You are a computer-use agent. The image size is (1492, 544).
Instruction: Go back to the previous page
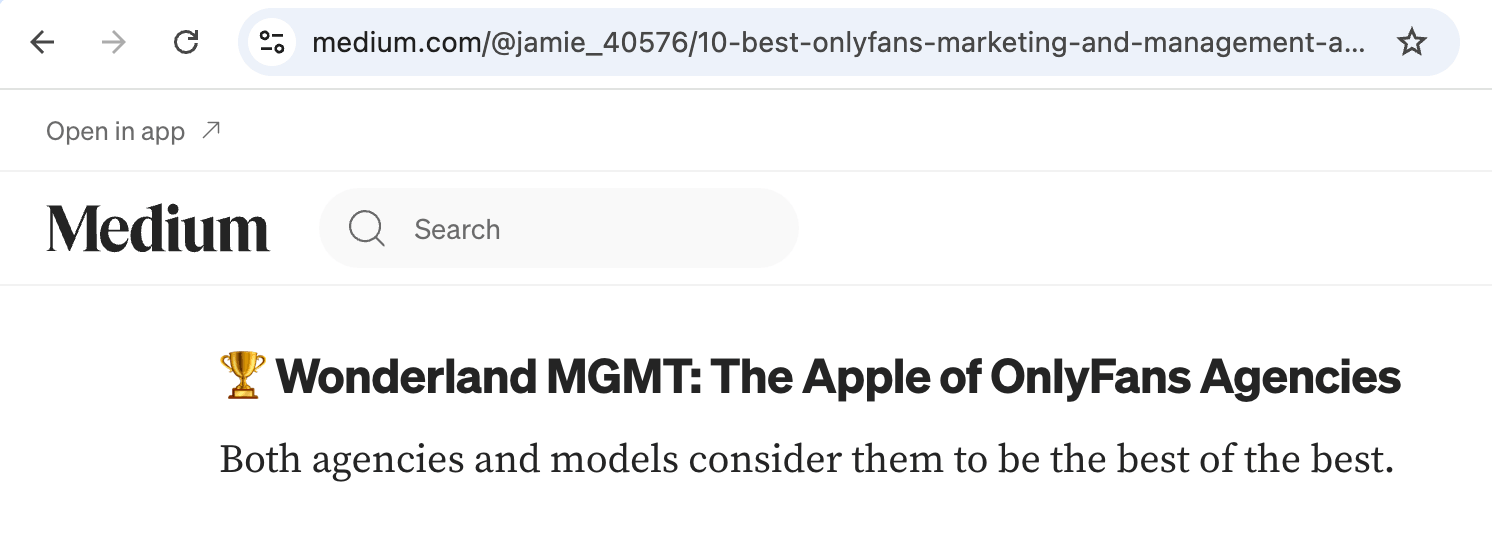[42, 42]
